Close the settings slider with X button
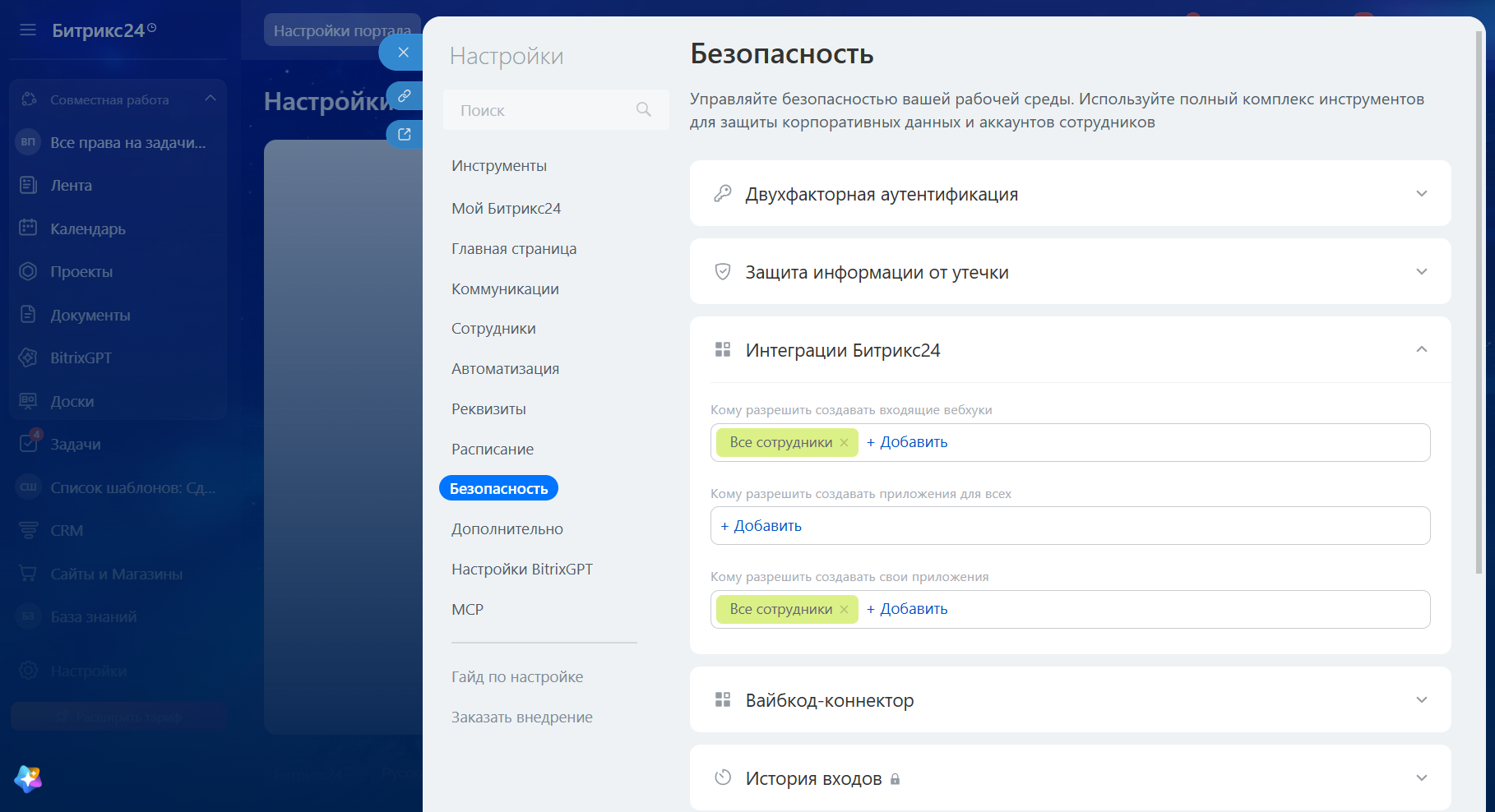 (x=403, y=53)
